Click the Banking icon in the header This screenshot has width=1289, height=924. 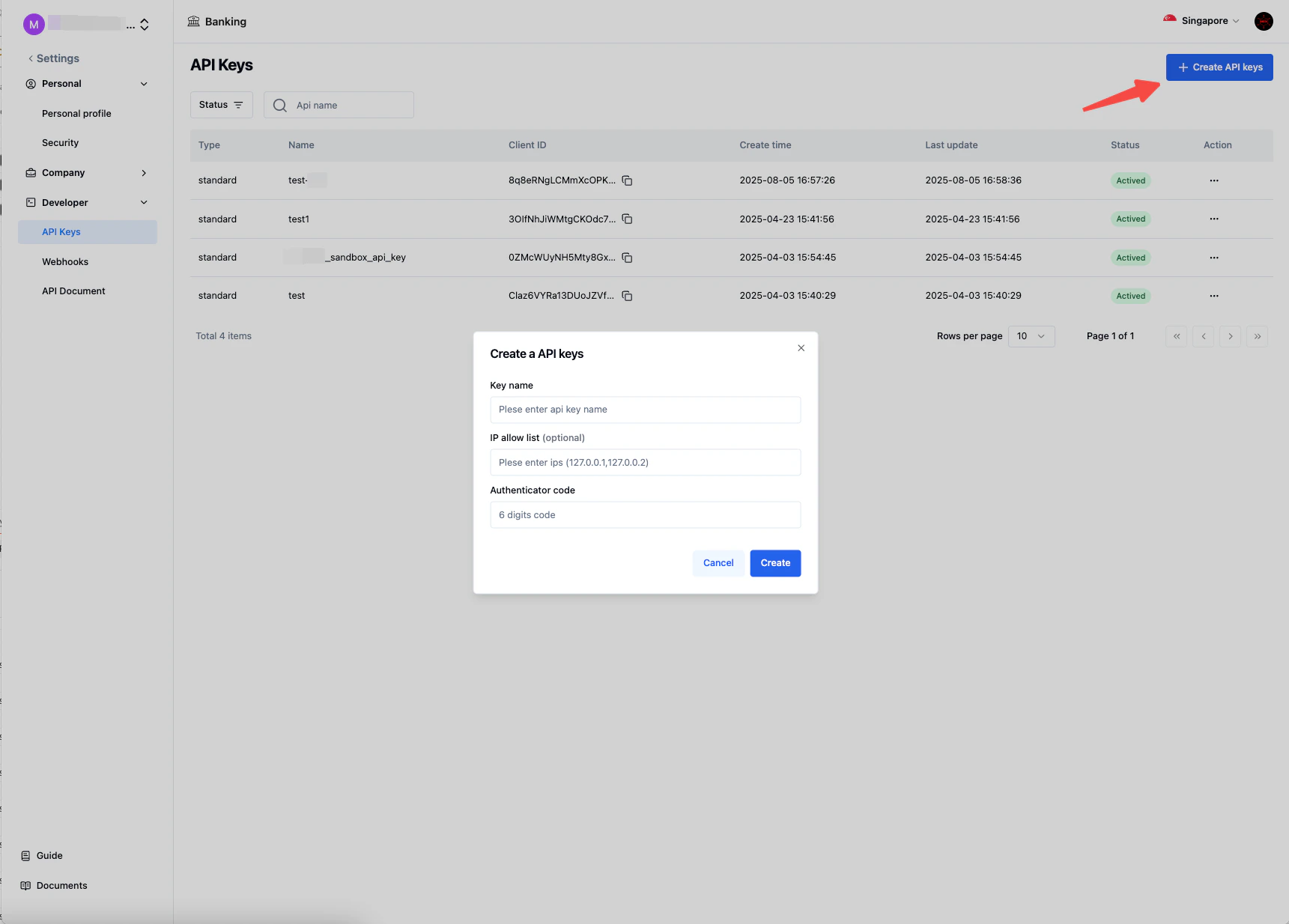point(194,21)
